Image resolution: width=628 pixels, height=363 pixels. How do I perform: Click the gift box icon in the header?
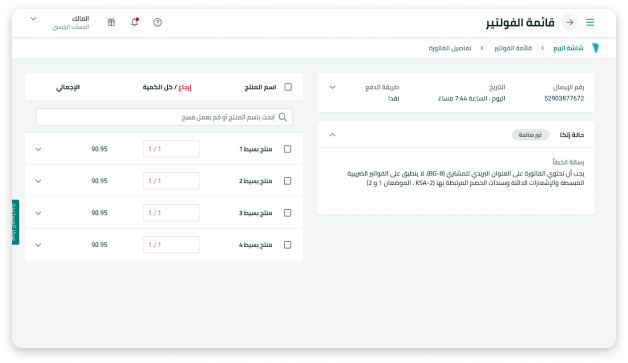point(111,22)
